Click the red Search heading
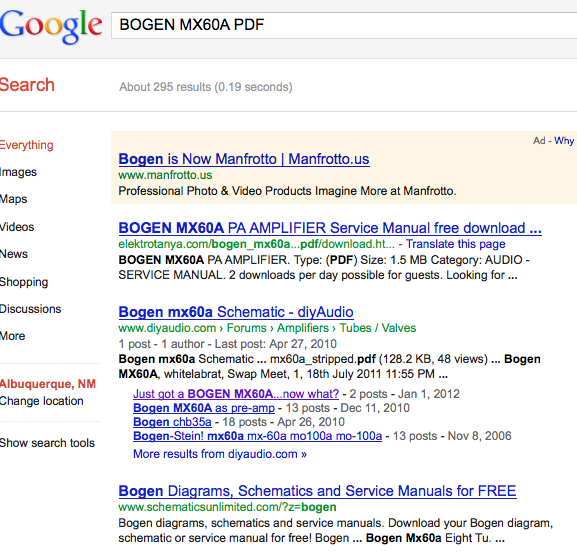577x556 pixels. [x=27, y=85]
